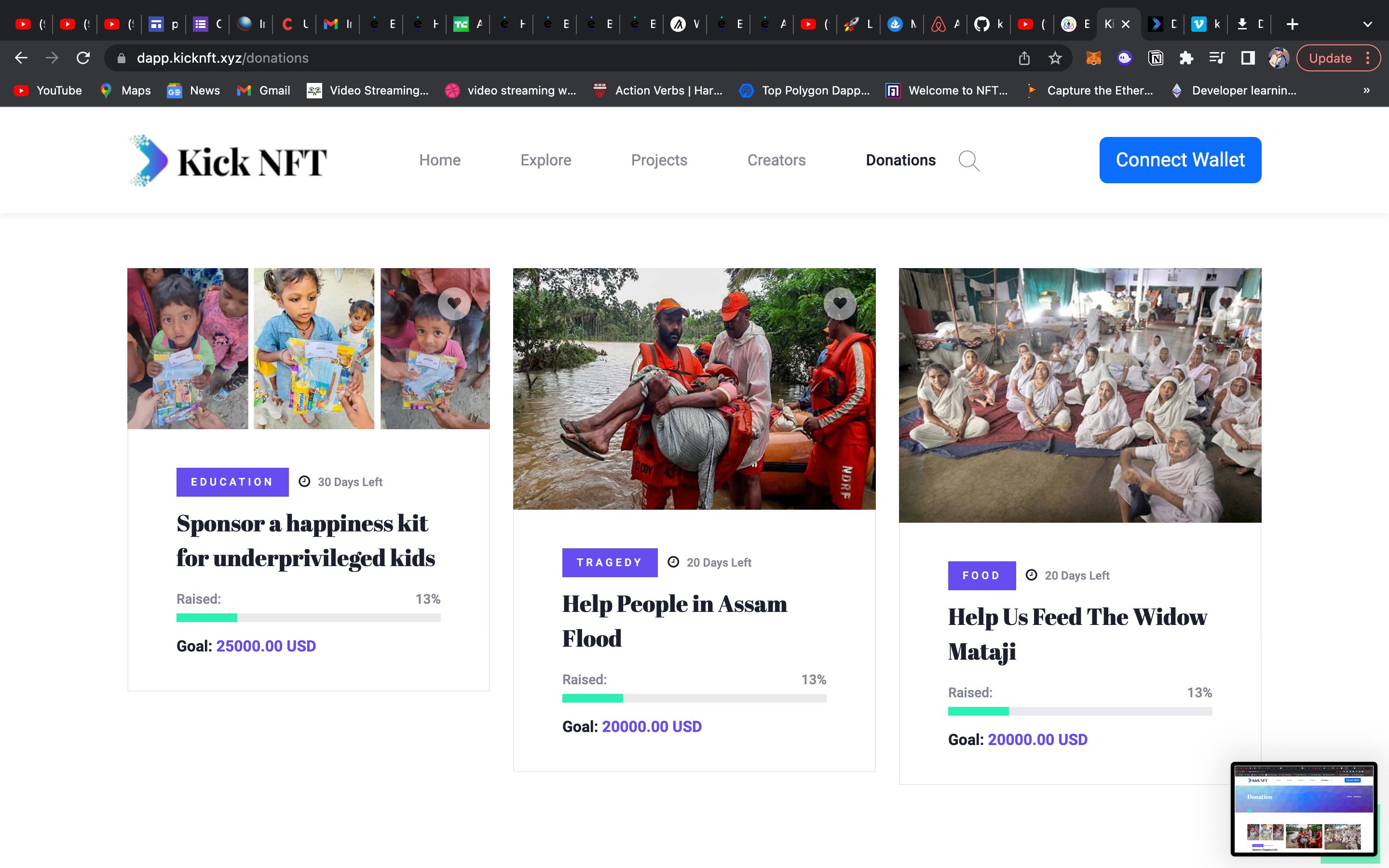Screen dimensions: 1389x868
Task: Click the TRAGEDY category badge toggle
Action: coord(609,562)
